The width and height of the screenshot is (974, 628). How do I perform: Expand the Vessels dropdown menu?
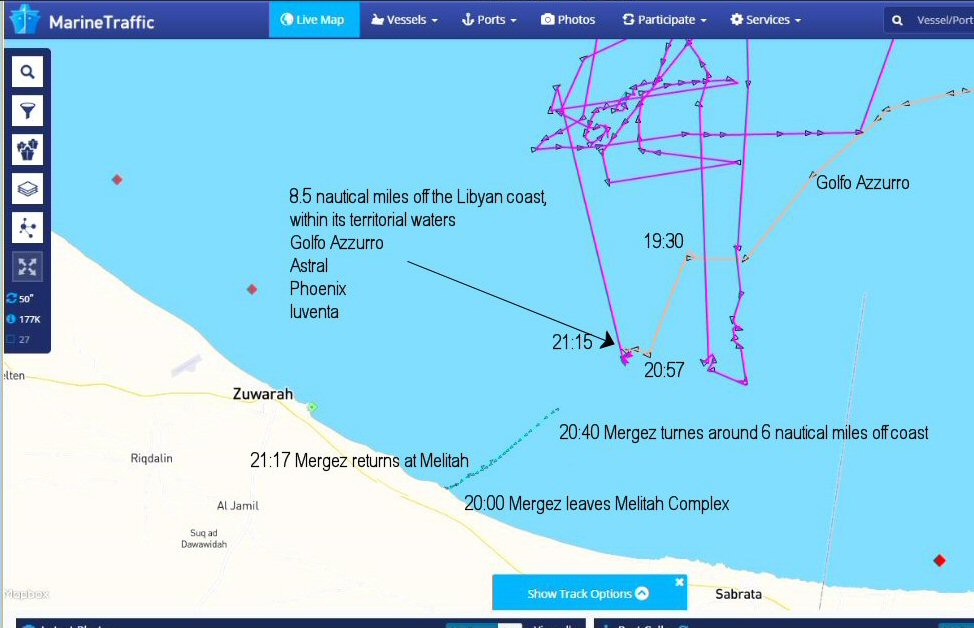click(404, 20)
